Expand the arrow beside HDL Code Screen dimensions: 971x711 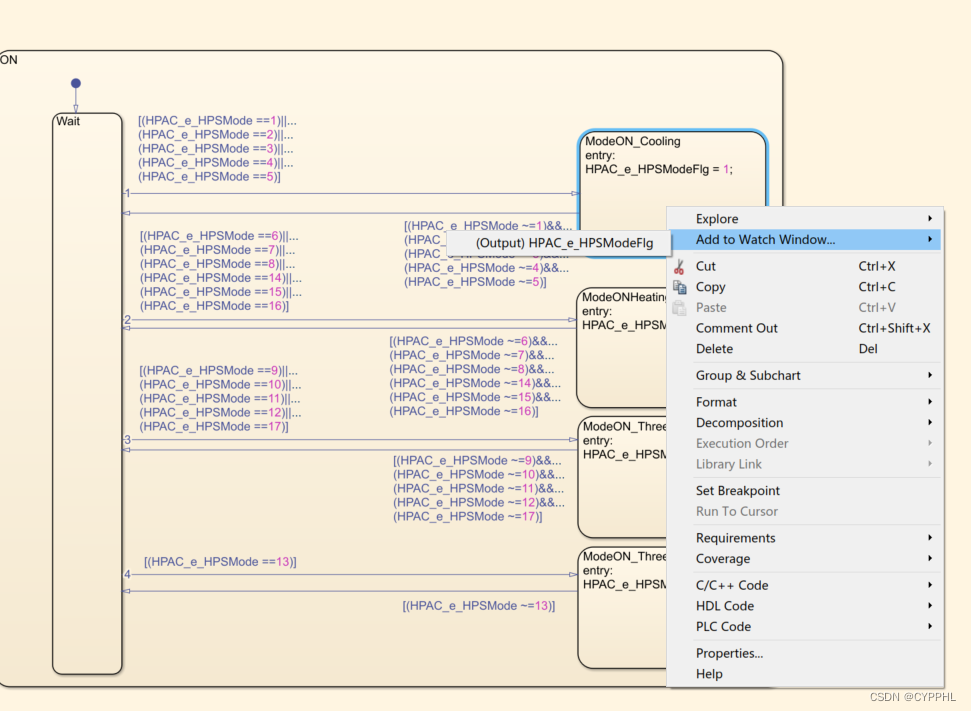click(930, 606)
